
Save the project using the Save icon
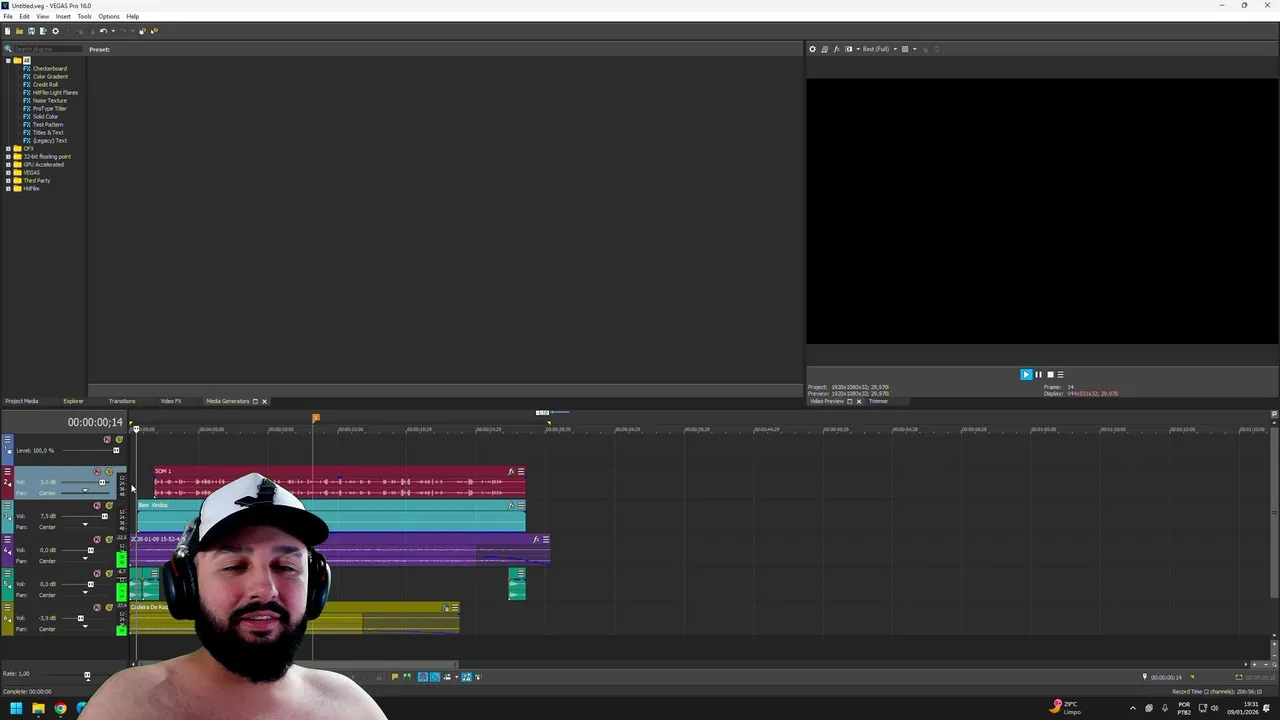pos(31,31)
